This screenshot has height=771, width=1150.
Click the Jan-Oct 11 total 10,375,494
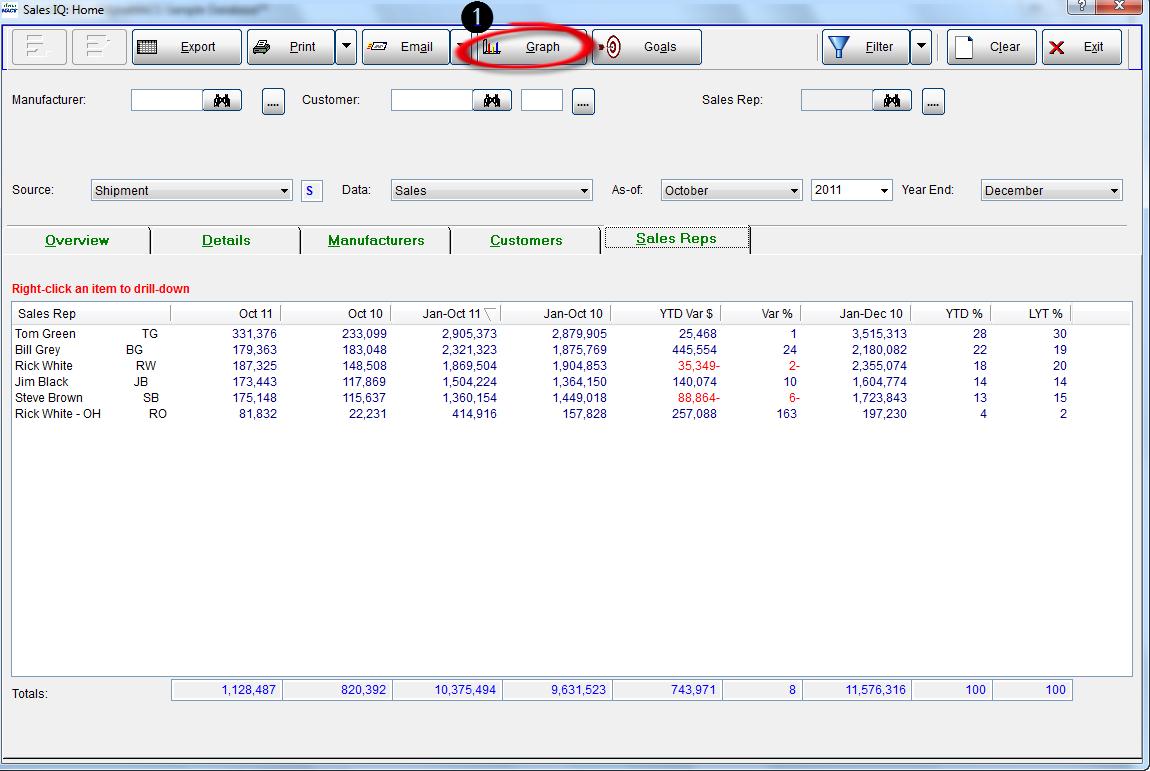[447, 690]
